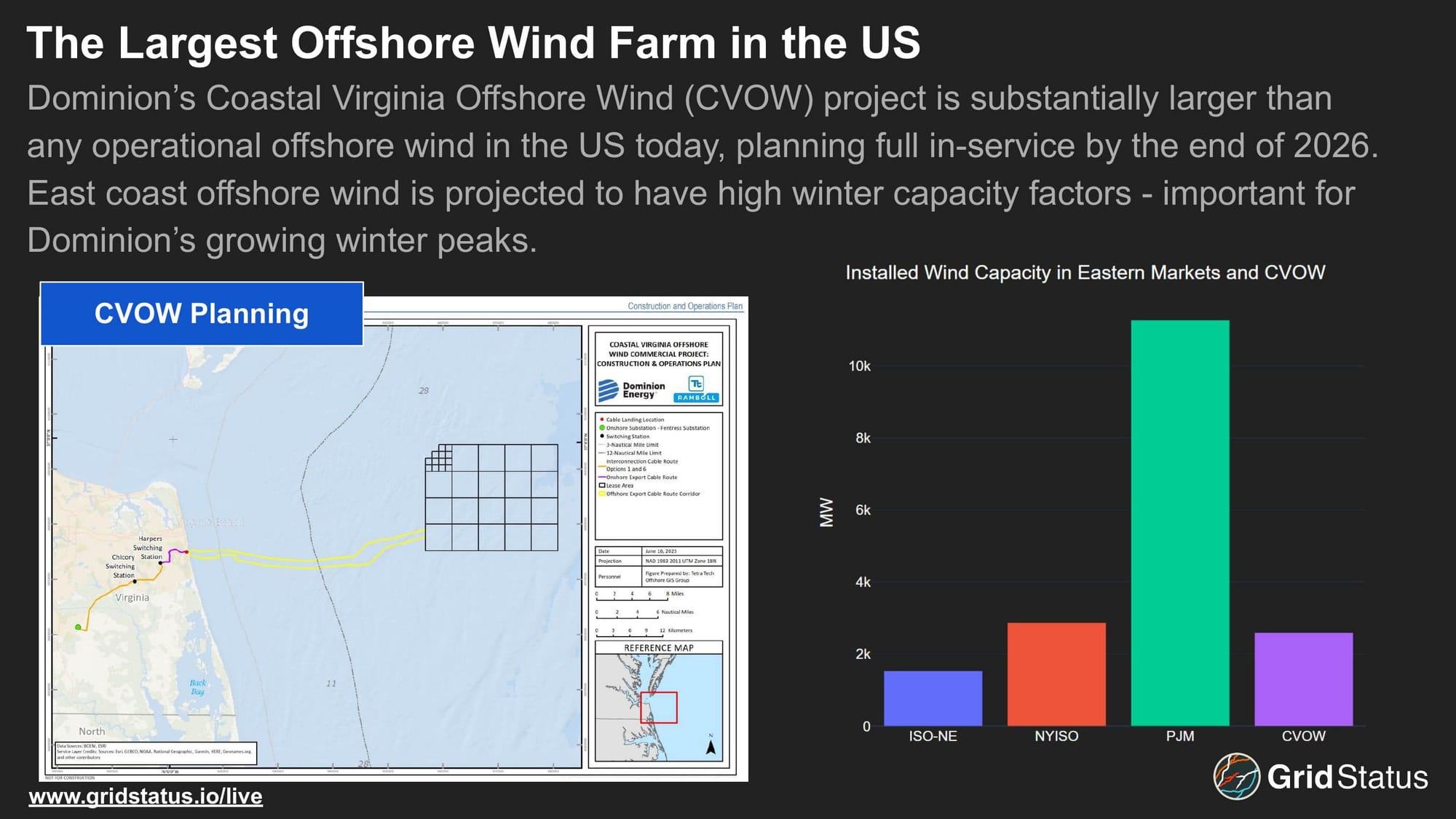Open the www.gridstatus.io/live link
This screenshot has width=1456, height=819.
click(146, 796)
